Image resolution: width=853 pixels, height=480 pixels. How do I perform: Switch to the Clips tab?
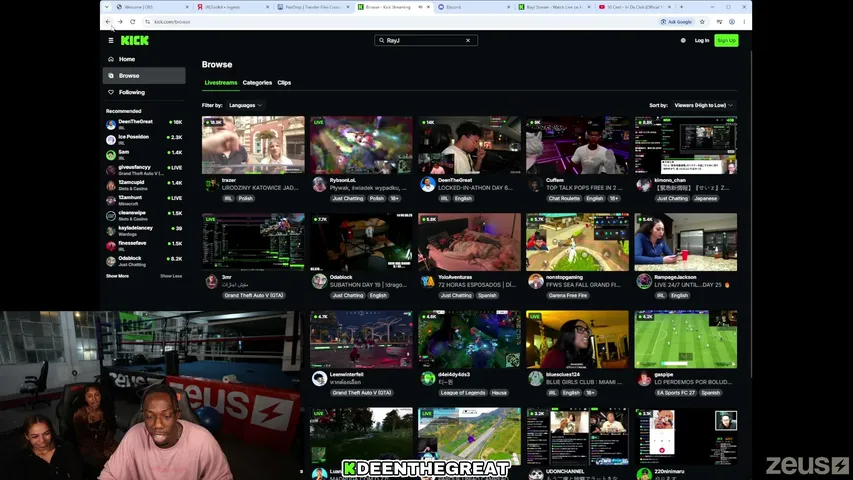coord(284,83)
